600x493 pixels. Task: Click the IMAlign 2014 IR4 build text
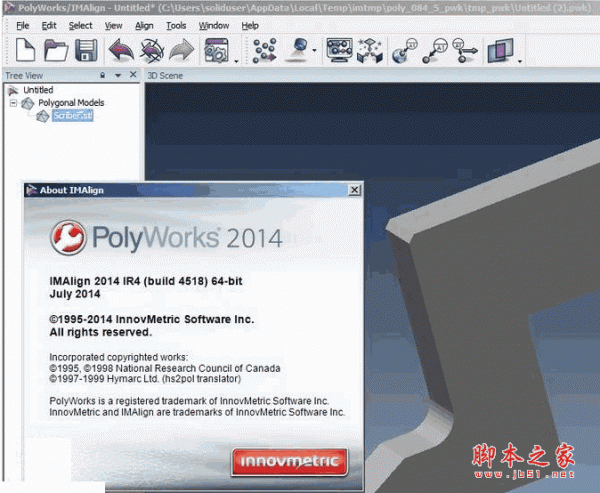pyautogui.click(x=146, y=281)
